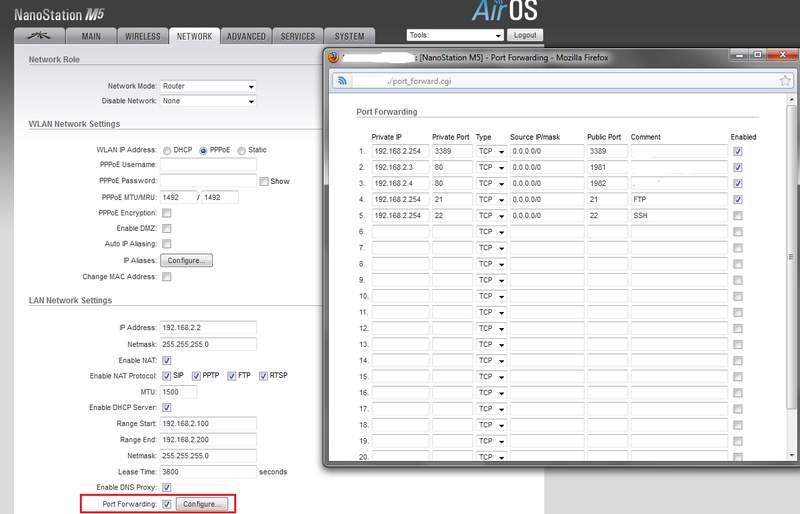Click Public Port field showing 1982

[607, 183]
